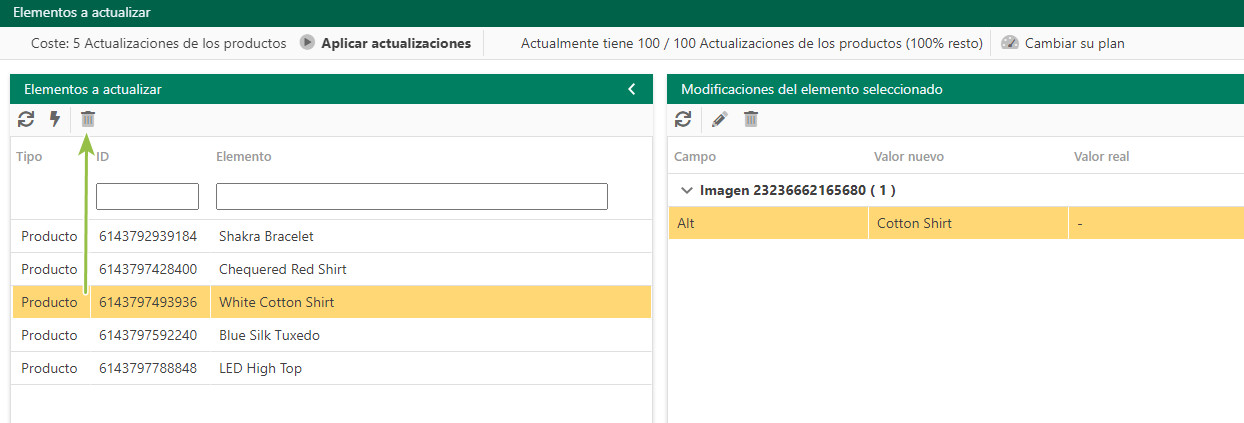The width and height of the screenshot is (1244, 423).
Task: Click the Elemento column header
Action: (244, 156)
